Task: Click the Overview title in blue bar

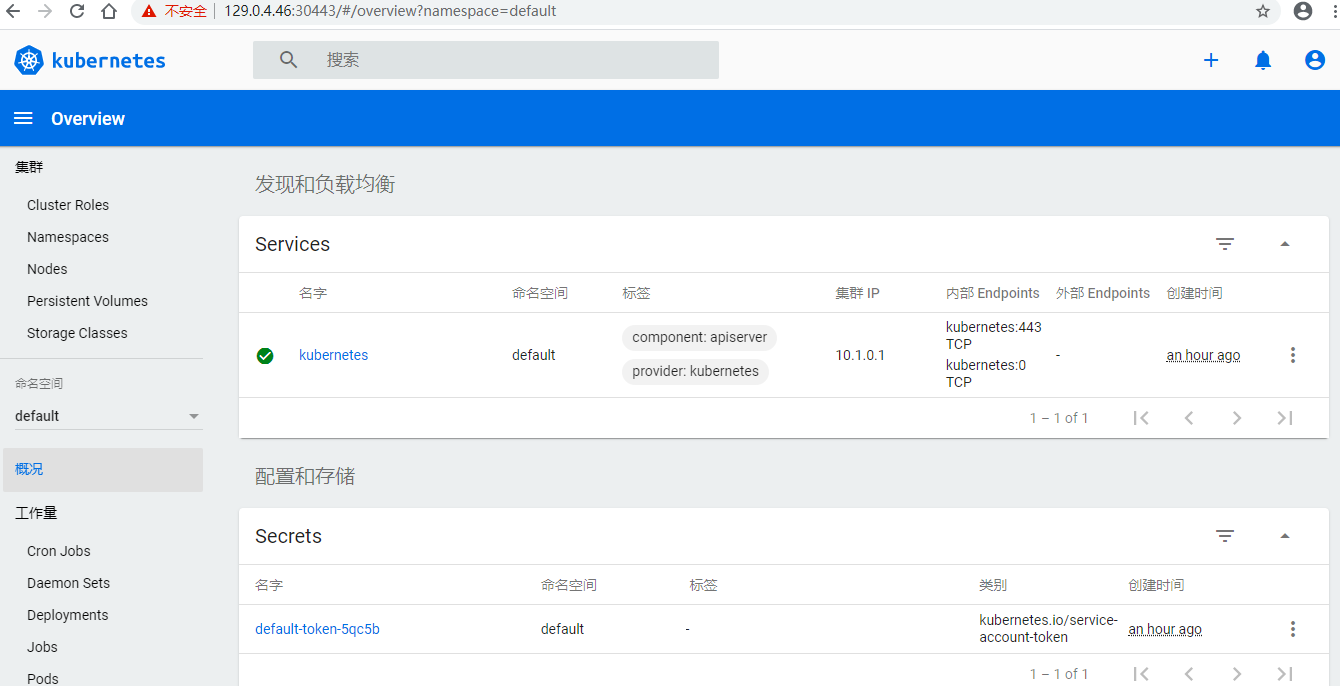Action: (88, 118)
